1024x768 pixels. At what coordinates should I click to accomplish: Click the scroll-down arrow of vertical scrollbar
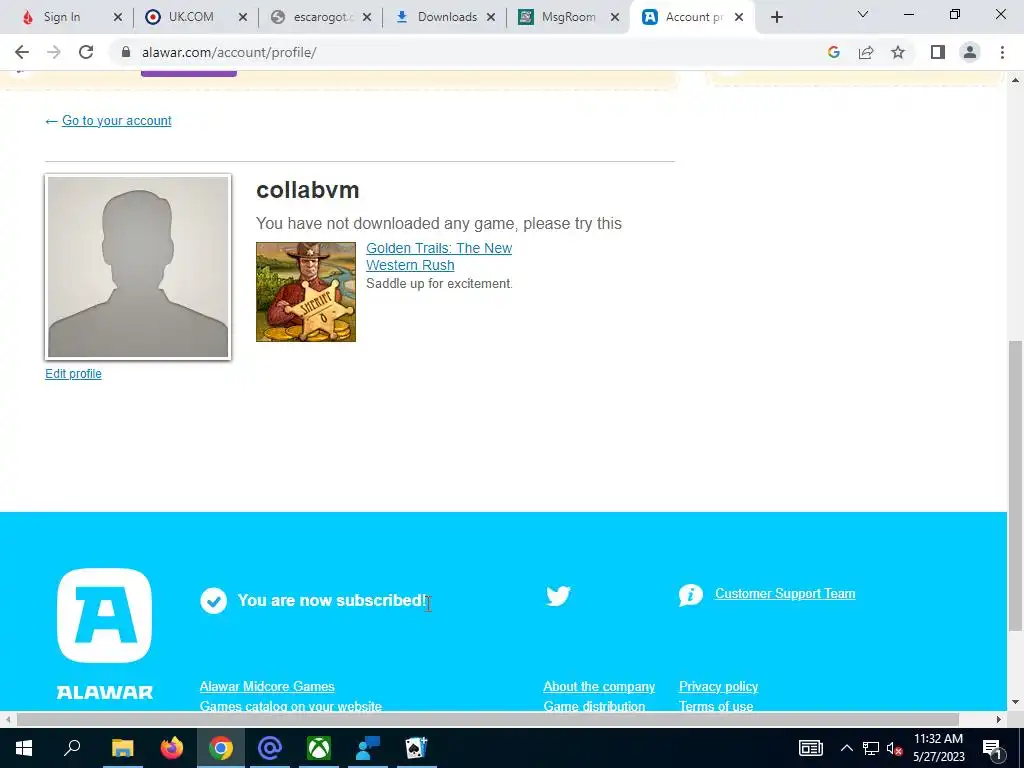click(1015, 703)
